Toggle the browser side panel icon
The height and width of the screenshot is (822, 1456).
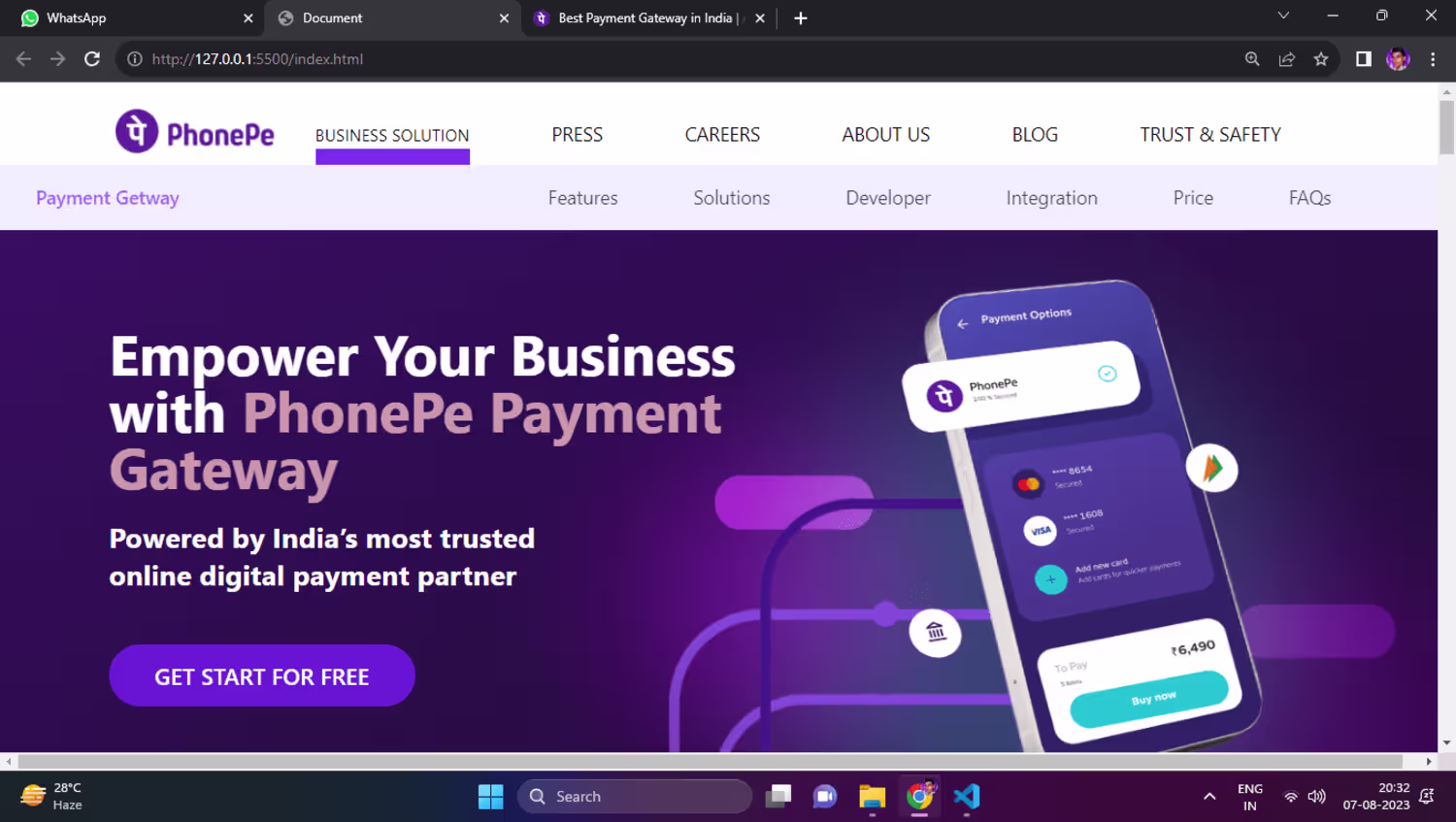pos(1364,59)
